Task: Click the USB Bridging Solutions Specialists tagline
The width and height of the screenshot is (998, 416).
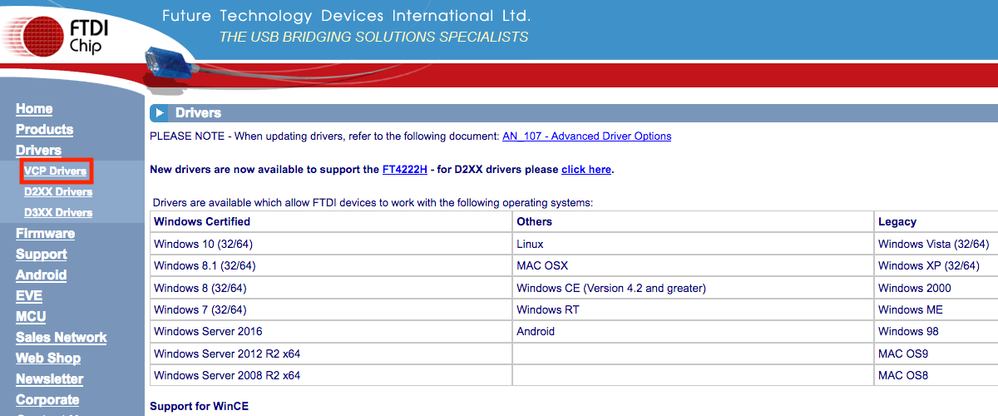Action: [374, 37]
